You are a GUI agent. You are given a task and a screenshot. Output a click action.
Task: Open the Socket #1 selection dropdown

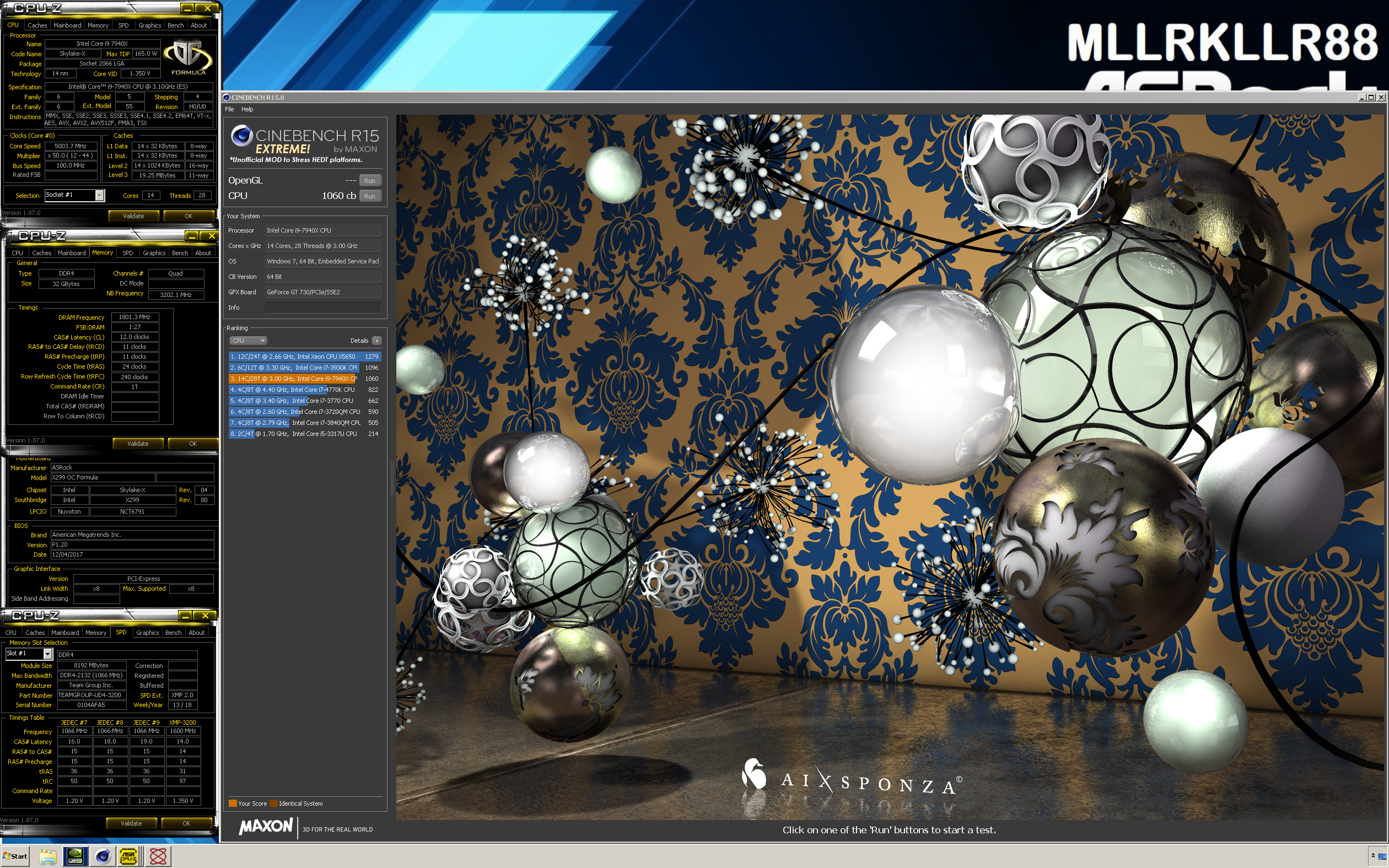coord(99,195)
